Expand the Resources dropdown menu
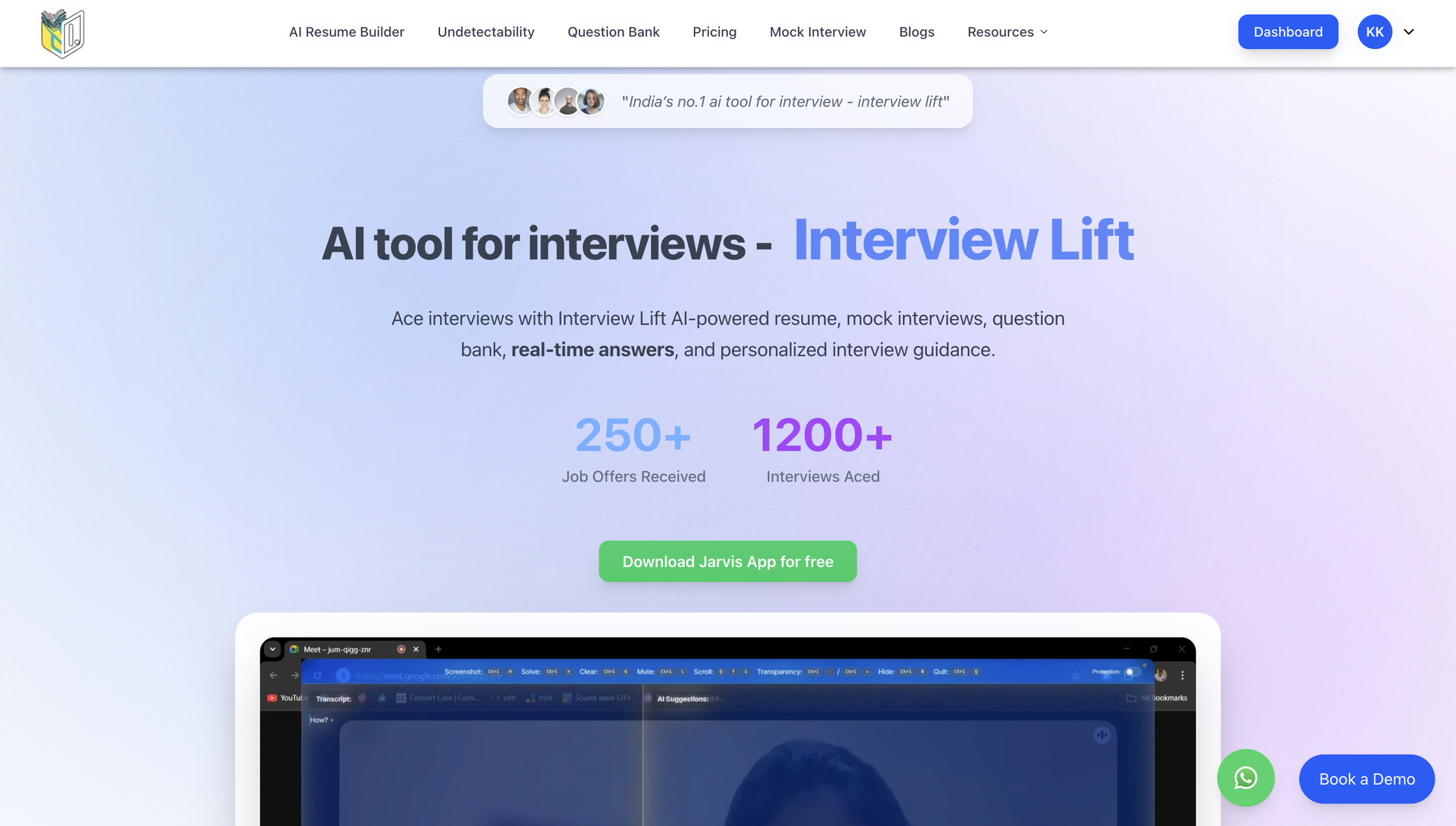 click(1007, 32)
